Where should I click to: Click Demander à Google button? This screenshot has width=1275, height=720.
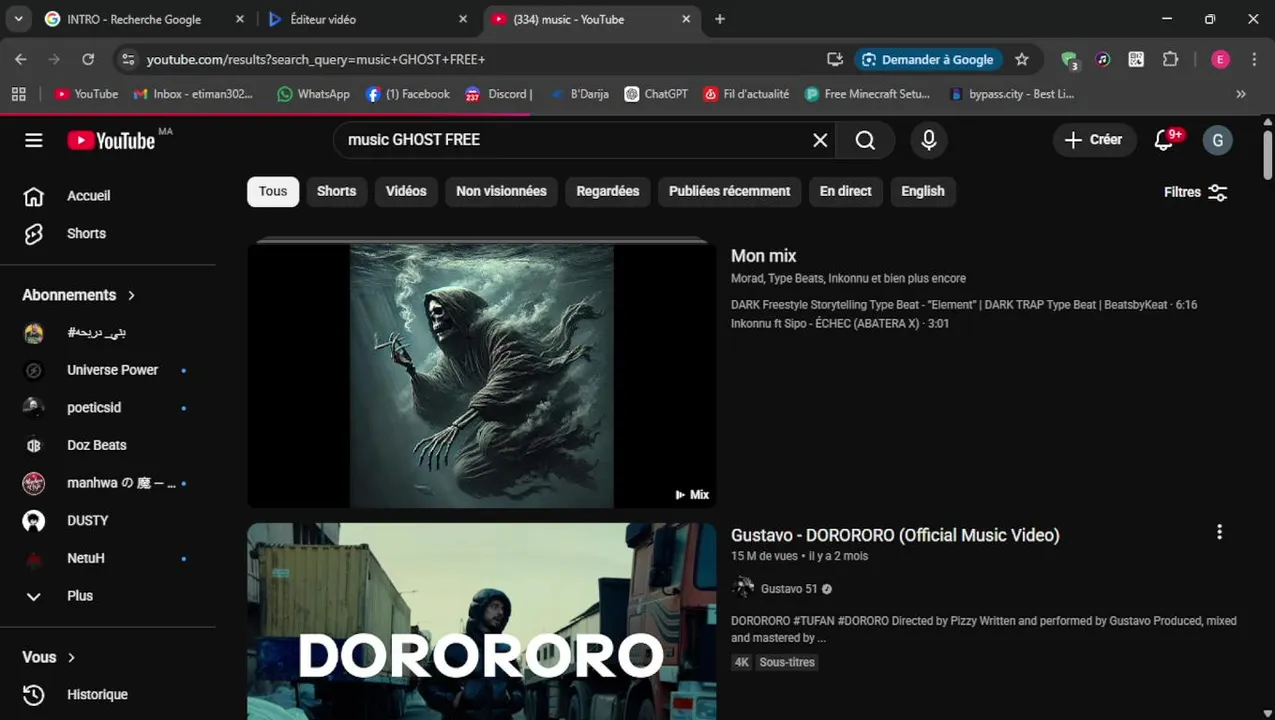point(928,60)
